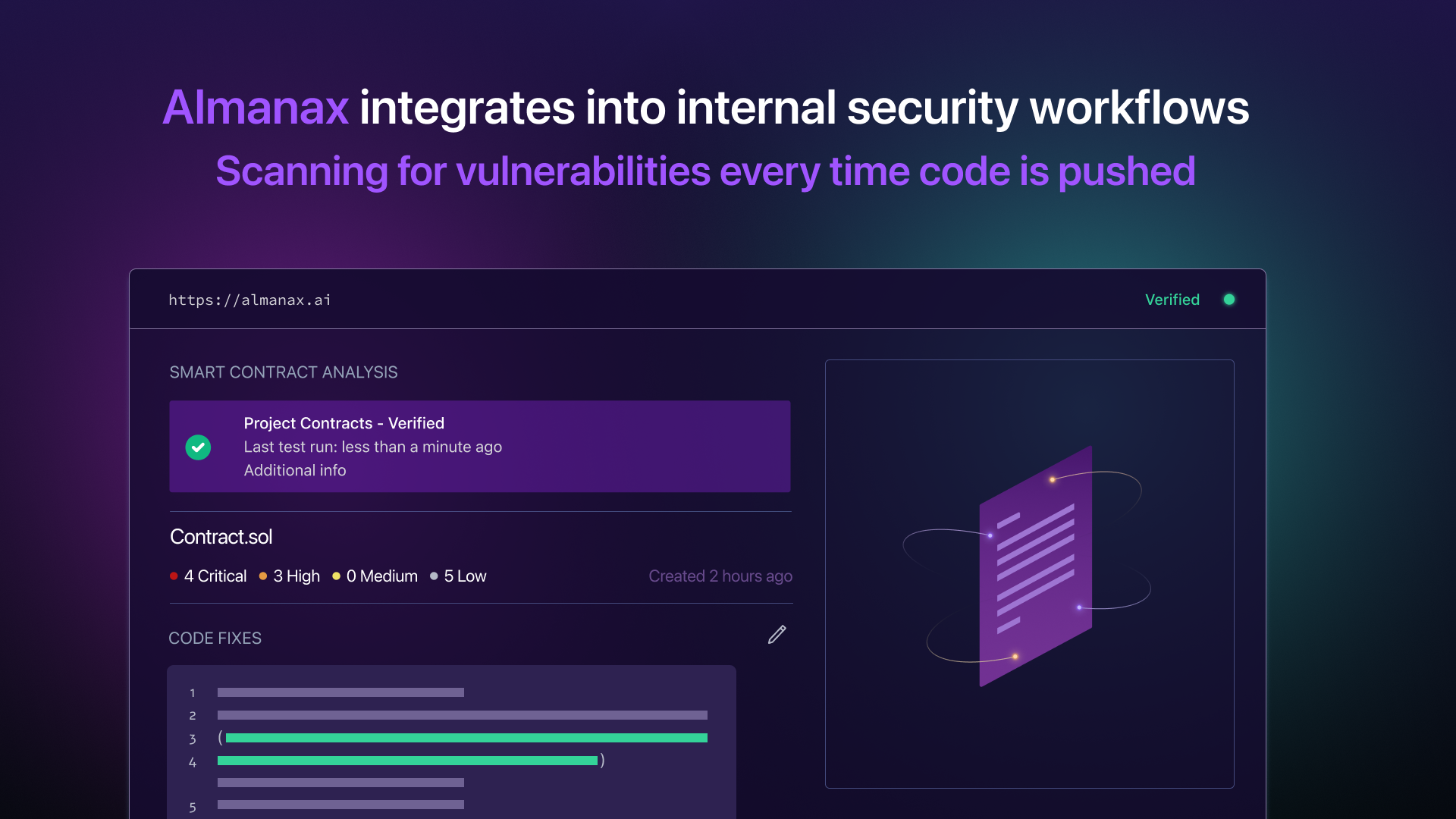Click the glowing orbit node on the document graphic
1456x819 pixels.
(1051, 479)
